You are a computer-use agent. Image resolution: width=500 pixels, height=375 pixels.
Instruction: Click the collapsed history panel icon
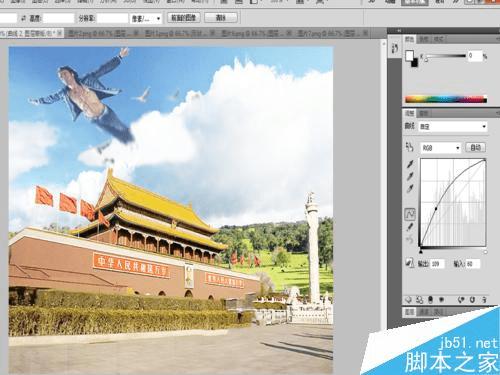coord(395,48)
